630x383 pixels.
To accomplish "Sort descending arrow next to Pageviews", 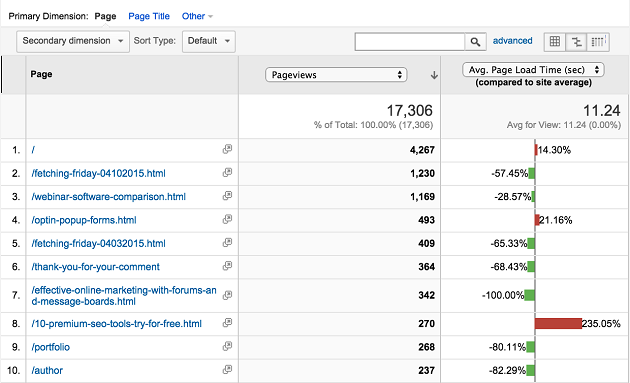I will [434, 75].
